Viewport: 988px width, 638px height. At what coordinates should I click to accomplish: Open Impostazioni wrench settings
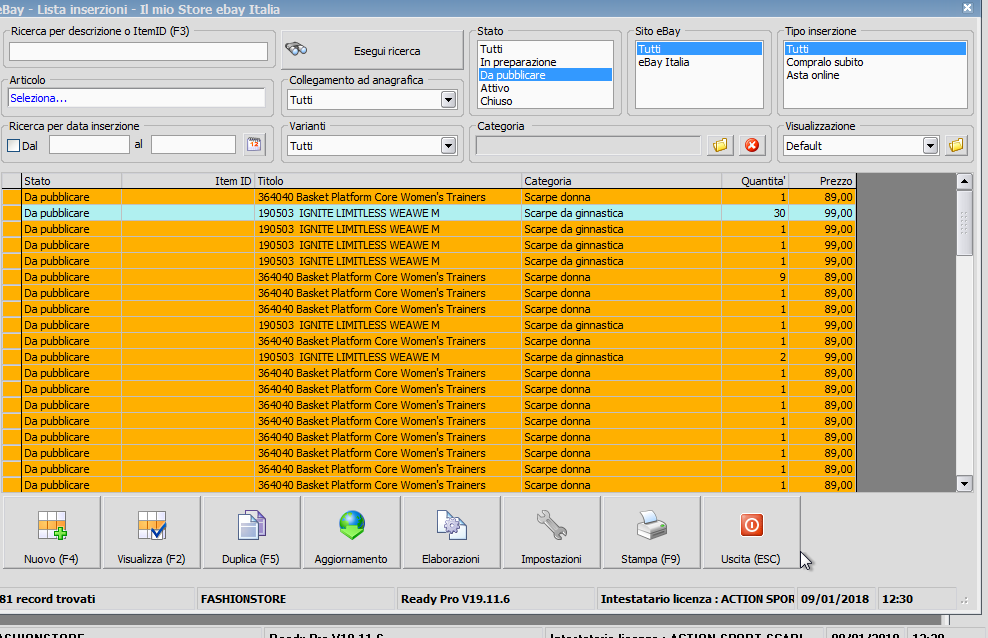tap(551, 533)
